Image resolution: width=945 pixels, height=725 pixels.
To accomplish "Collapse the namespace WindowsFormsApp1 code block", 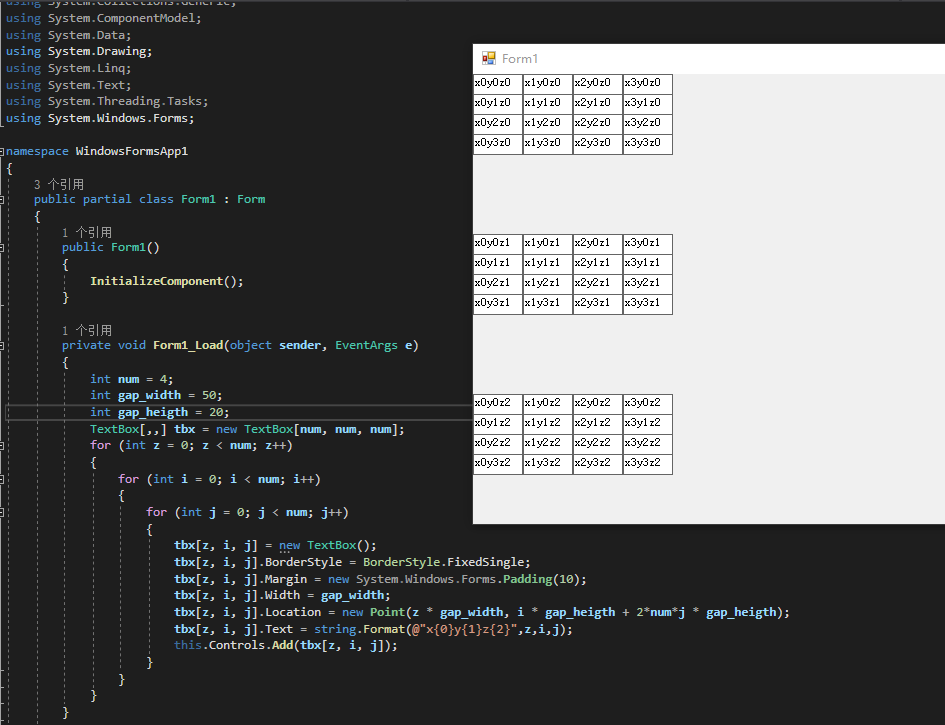I will (x=2, y=152).
